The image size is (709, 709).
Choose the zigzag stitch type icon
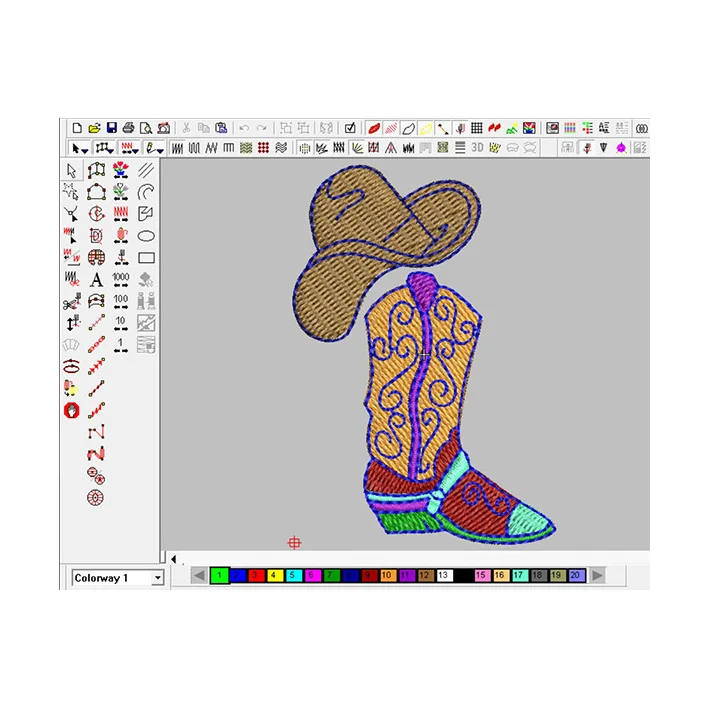211,148
